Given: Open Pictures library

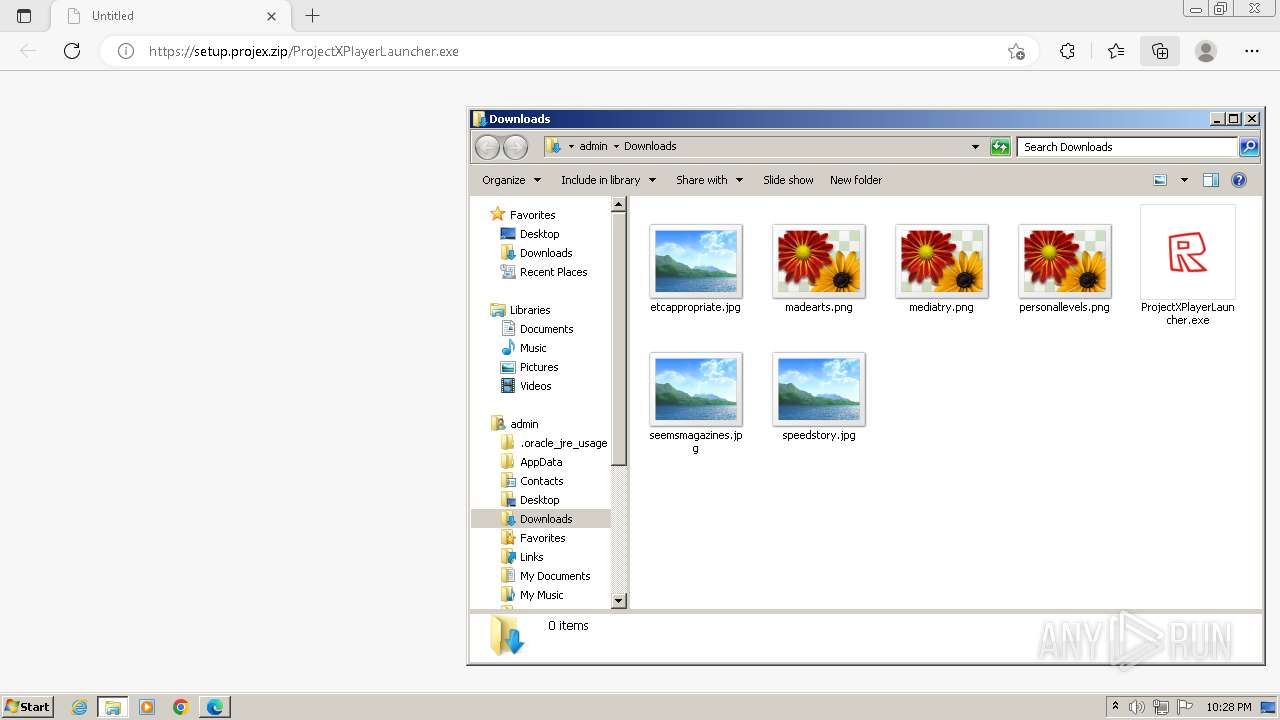Looking at the screenshot, I should (x=539, y=367).
